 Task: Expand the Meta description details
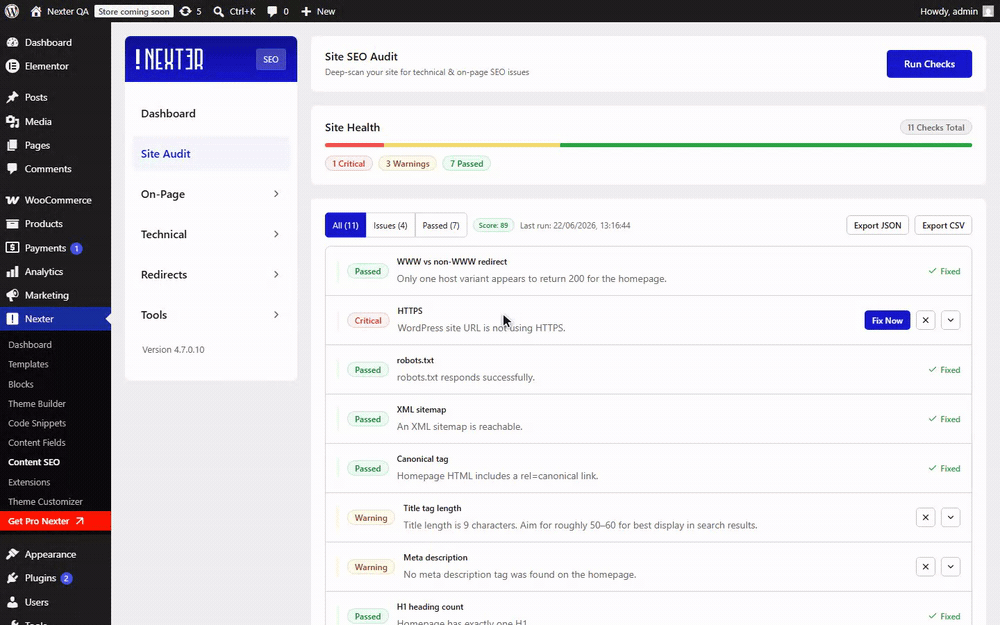tap(950, 566)
